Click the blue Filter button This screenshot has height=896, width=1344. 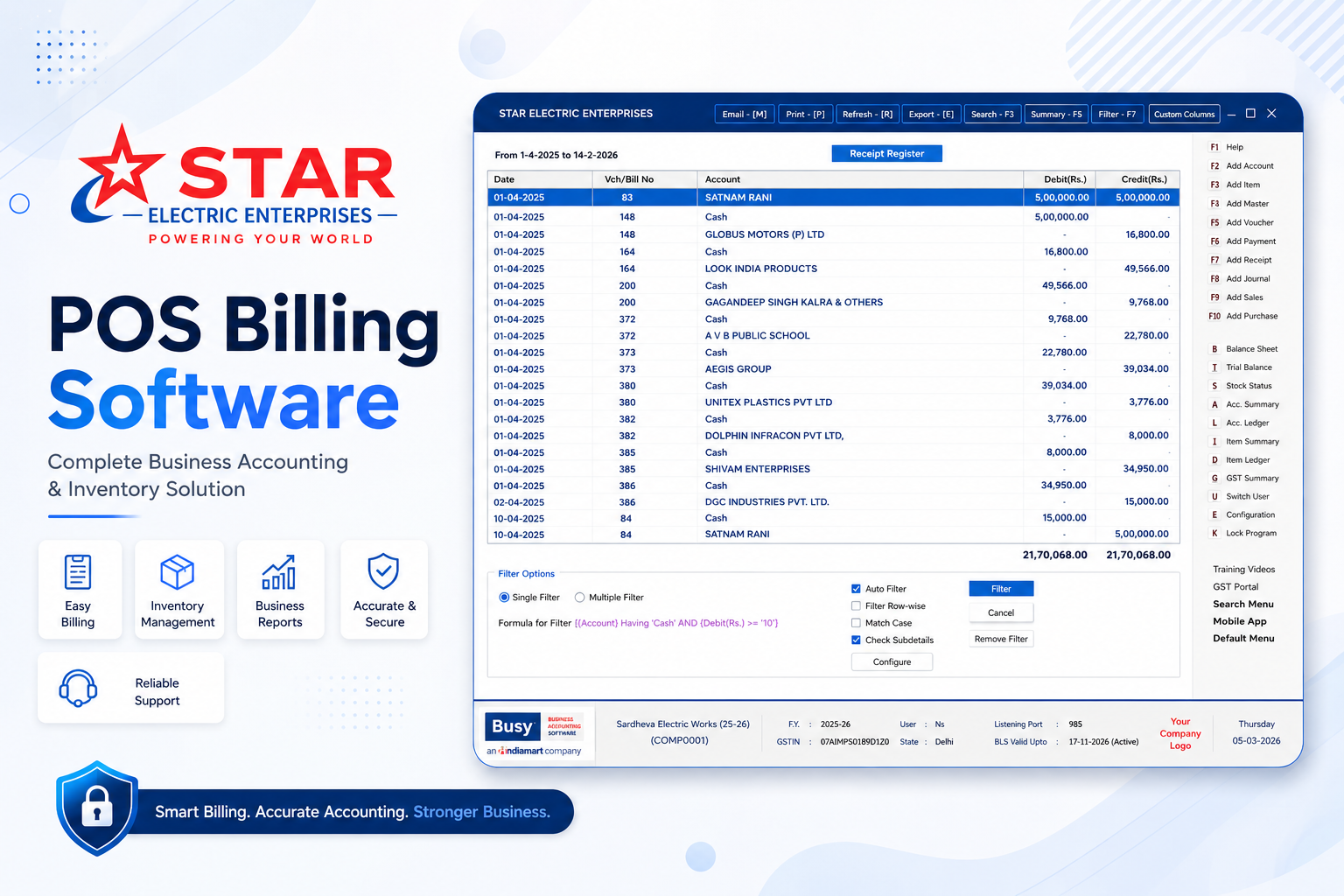[1001, 589]
